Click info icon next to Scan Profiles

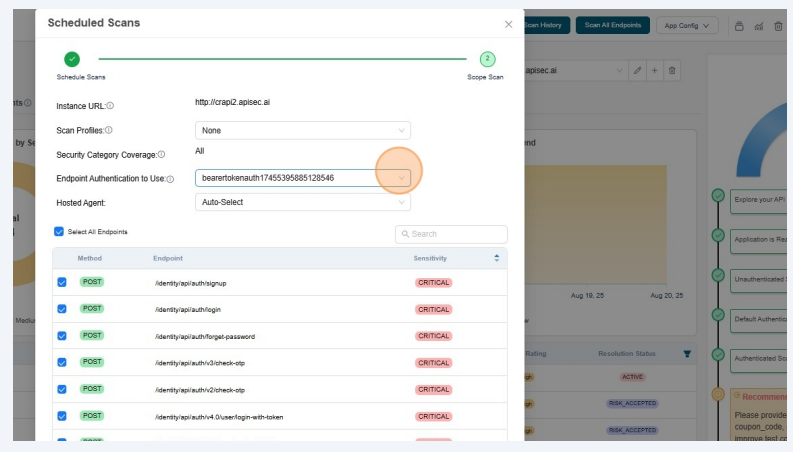pos(108,130)
